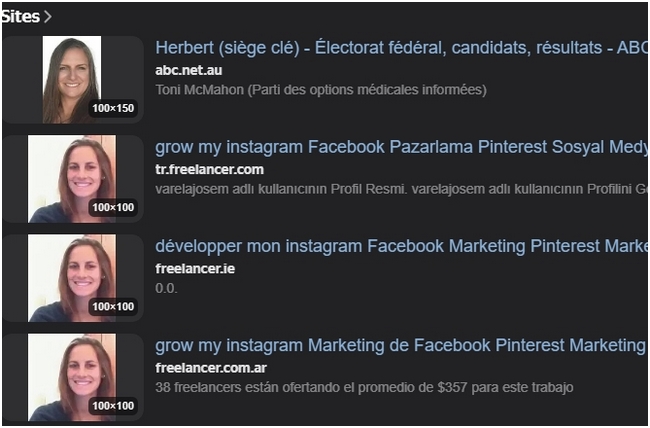Select the thumbnail beside the freelancer.com.ar result
This screenshot has width=650, height=428.
pos(72,376)
